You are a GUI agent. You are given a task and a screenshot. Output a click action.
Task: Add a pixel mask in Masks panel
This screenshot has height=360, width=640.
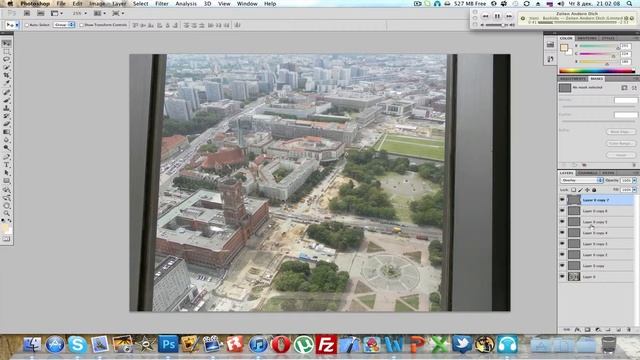624,88
